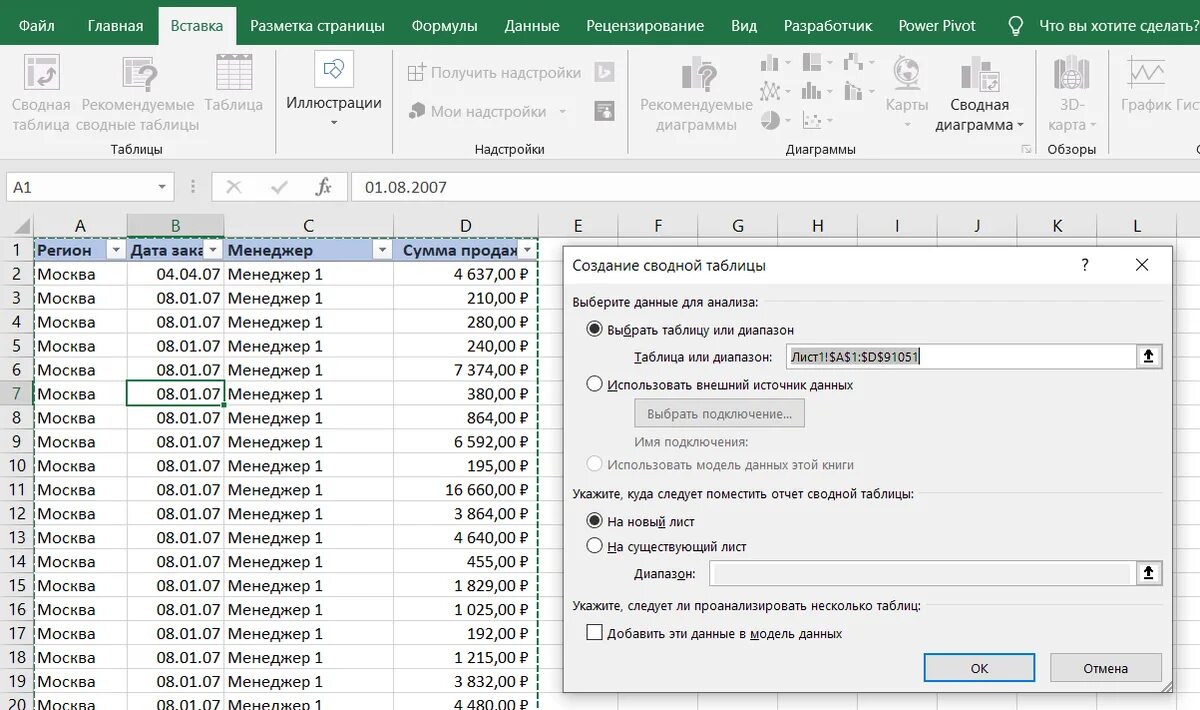This screenshot has height=710, width=1200.
Task: Click Отмена in the dialog
Action: pos(1106,668)
